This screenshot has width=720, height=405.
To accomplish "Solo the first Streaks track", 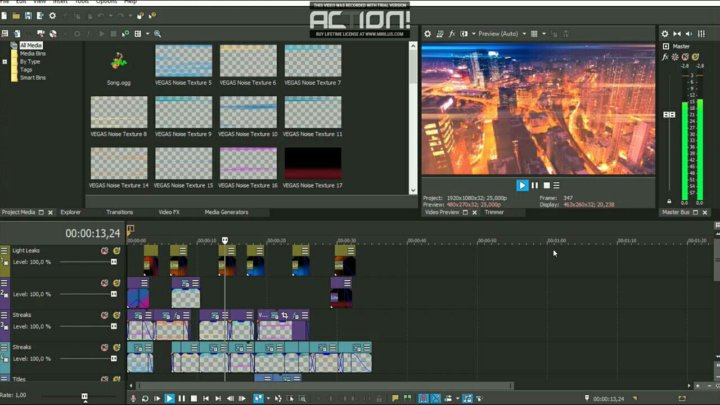I will click(116, 315).
